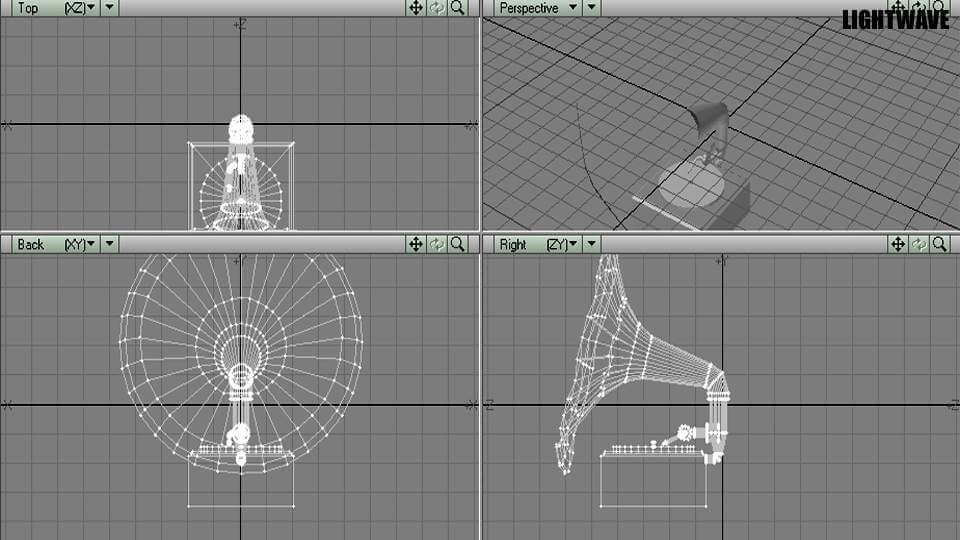Image resolution: width=960 pixels, height=540 pixels.
Task: Click the pan icon in the Top viewport
Action: [x=416, y=8]
